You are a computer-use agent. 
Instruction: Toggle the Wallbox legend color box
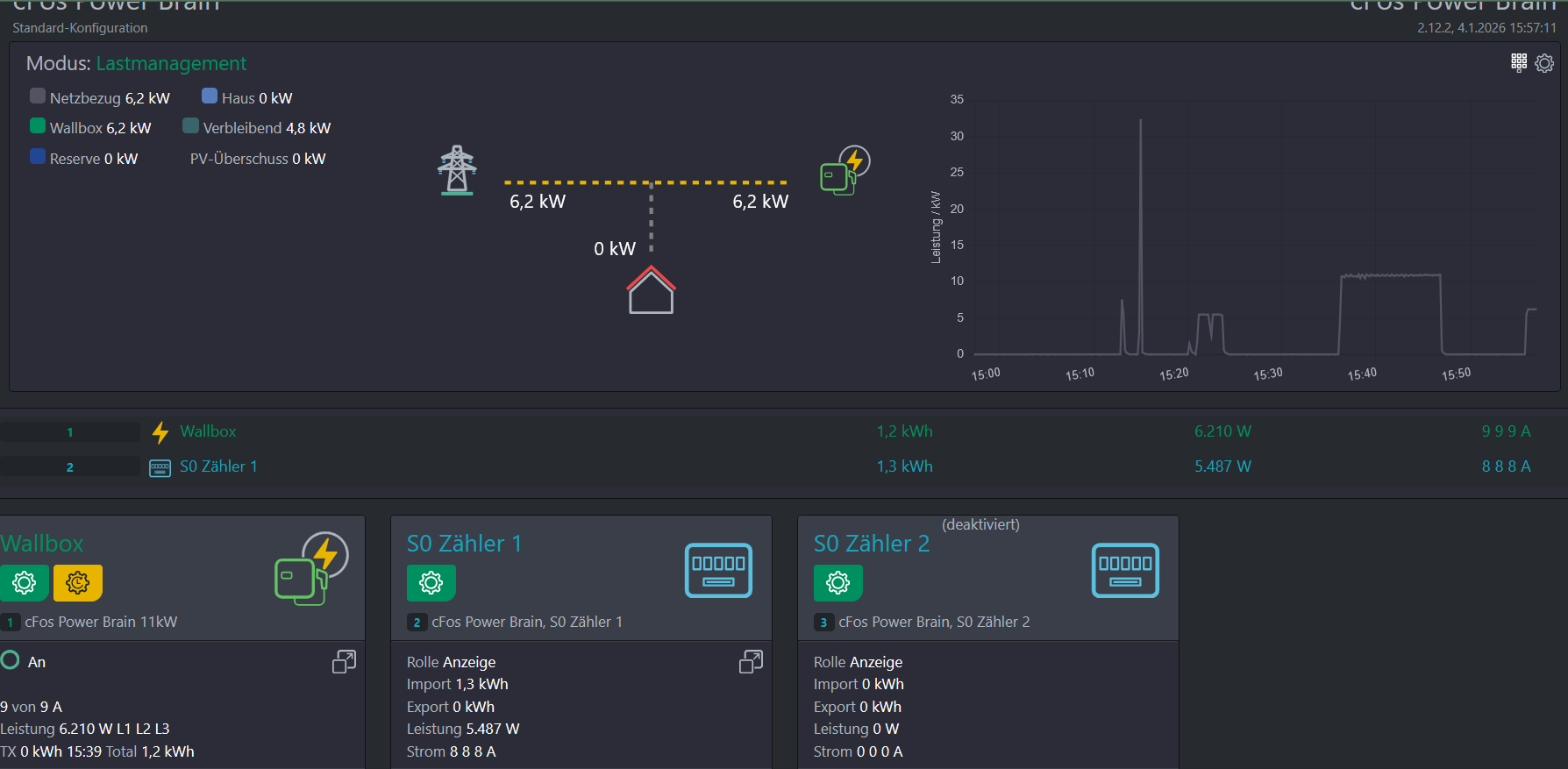38,126
